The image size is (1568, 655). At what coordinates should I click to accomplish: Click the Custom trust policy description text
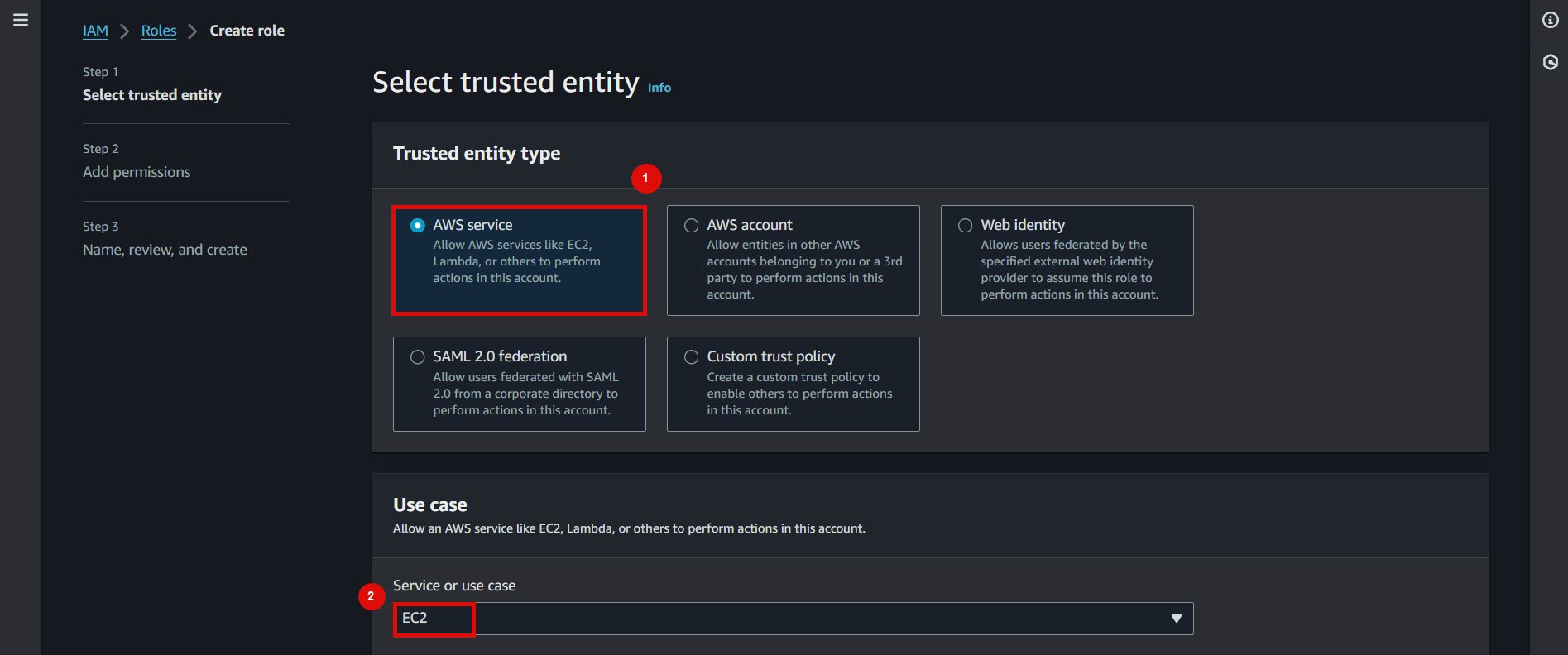[799, 394]
